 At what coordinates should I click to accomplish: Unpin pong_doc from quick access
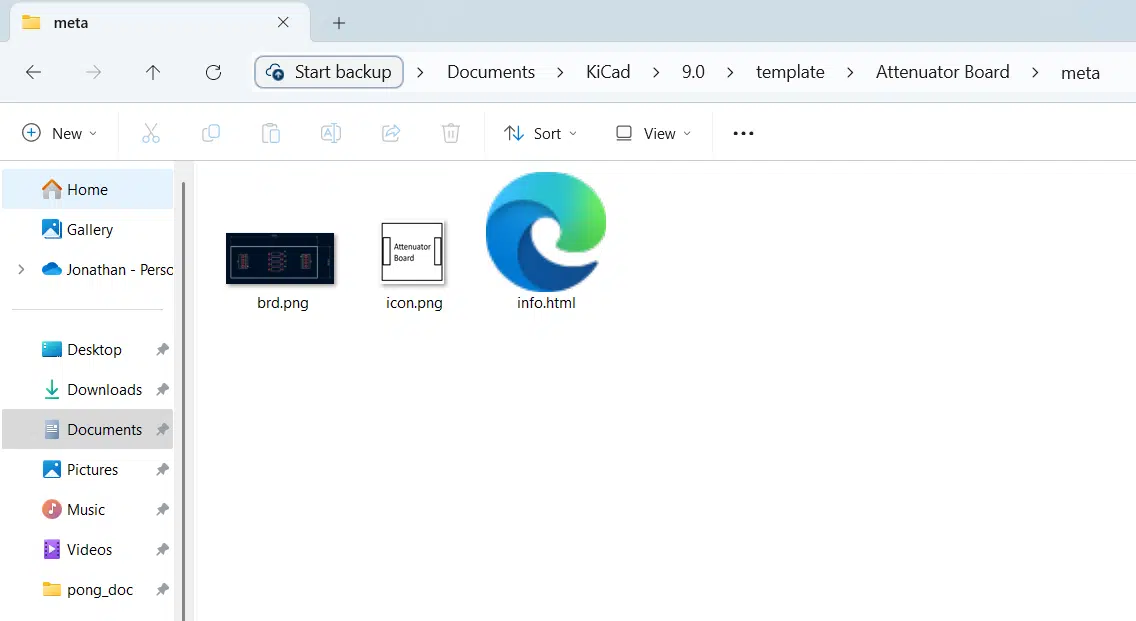(x=162, y=590)
